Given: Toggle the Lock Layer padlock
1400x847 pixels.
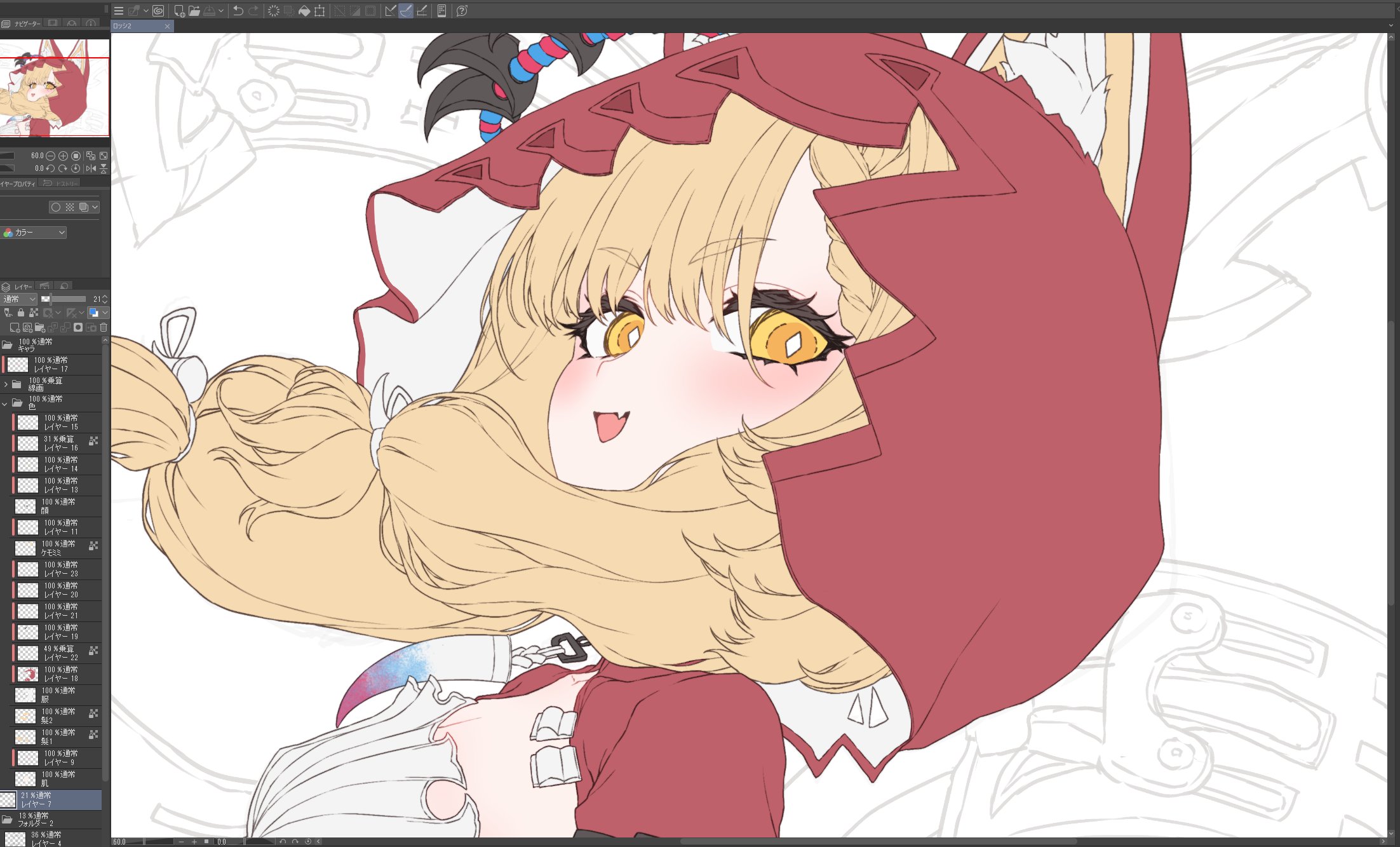Looking at the screenshot, I should click(x=20, y=313).
